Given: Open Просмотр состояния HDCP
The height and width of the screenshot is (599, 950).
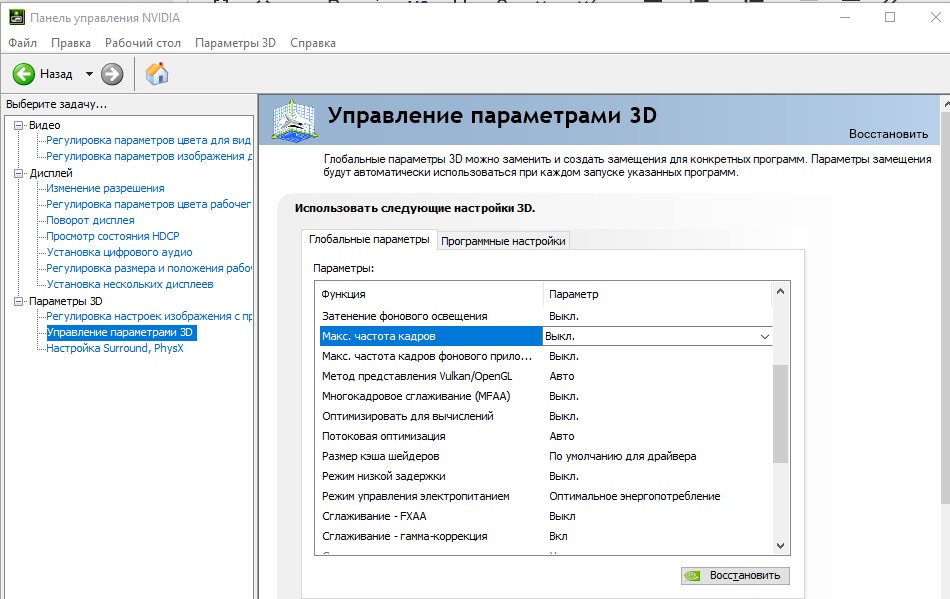Looking at the screenshot, I should pyautogui.click(x=113, y=236).
